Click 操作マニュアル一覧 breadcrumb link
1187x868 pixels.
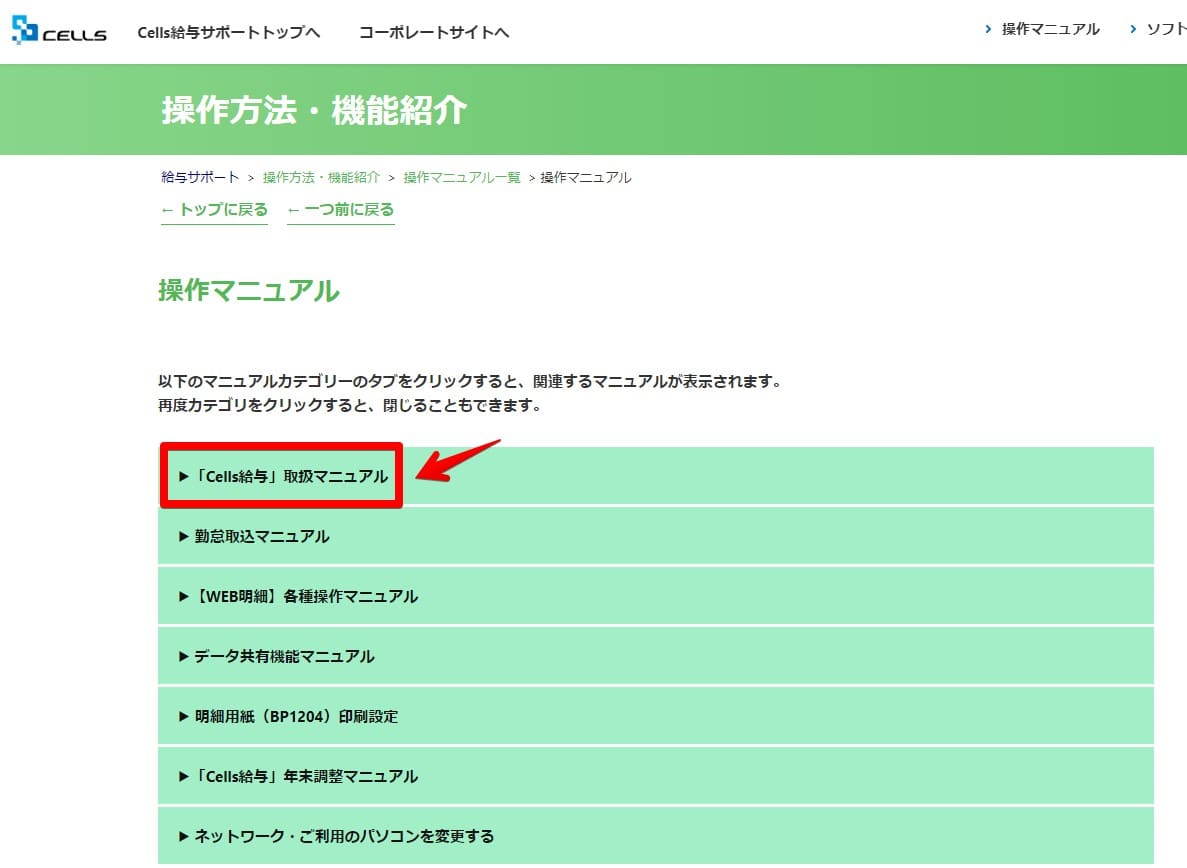(462, 178)
